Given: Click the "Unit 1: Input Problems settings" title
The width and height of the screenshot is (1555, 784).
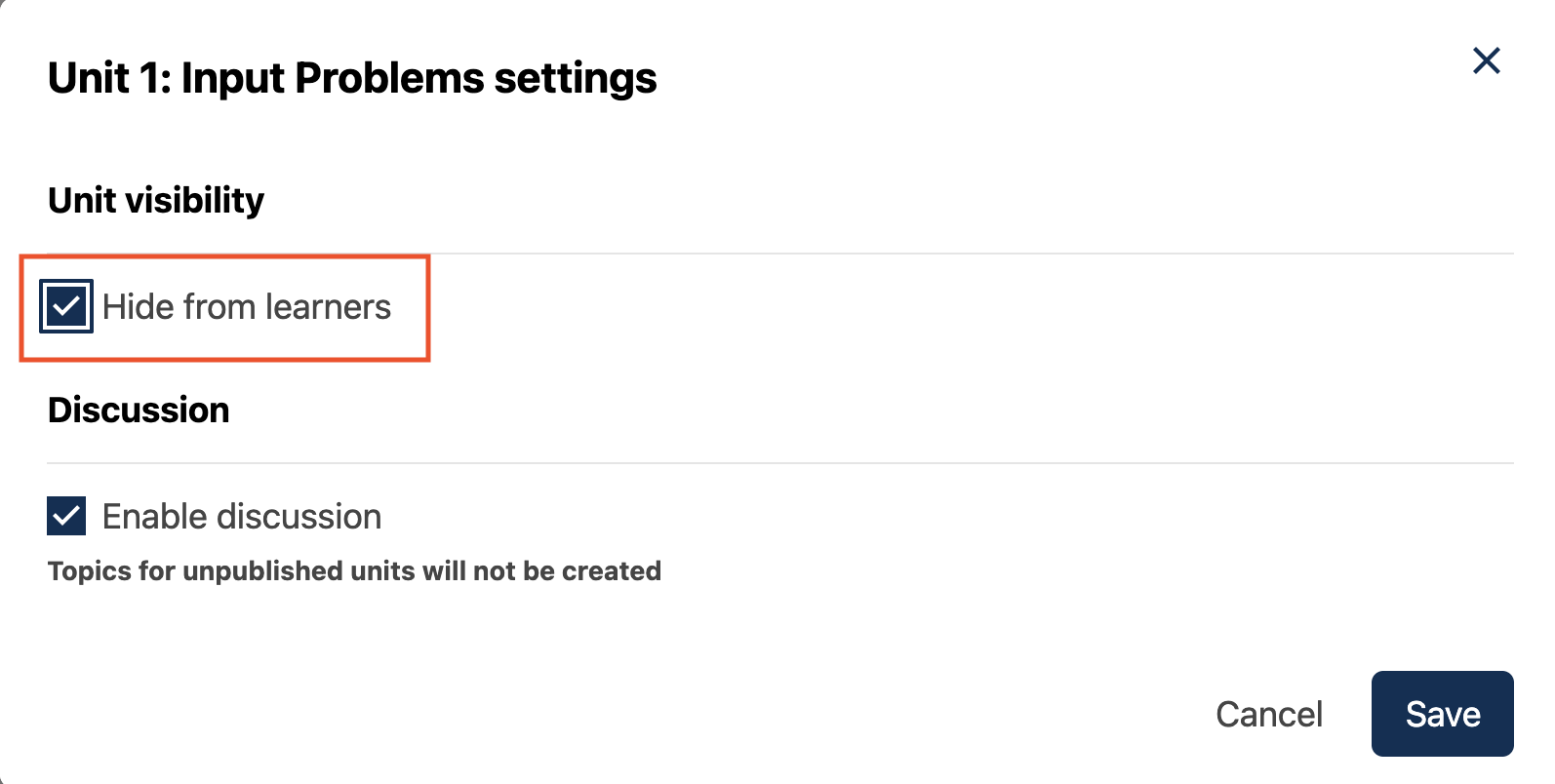Looking at the screenshot, I should pos(352,78).
